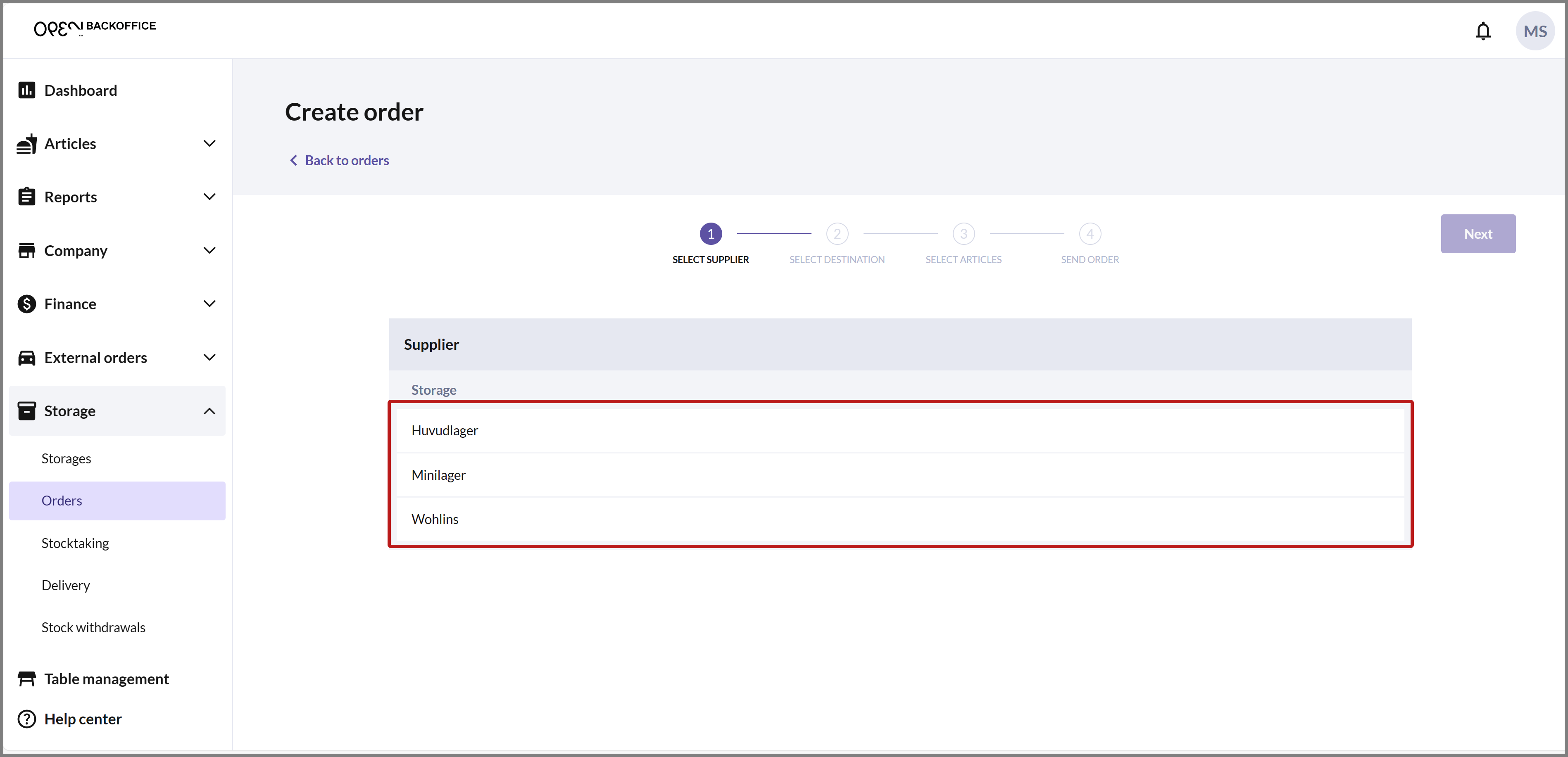Choose Wohlins as supplier

tap(899, 519)
